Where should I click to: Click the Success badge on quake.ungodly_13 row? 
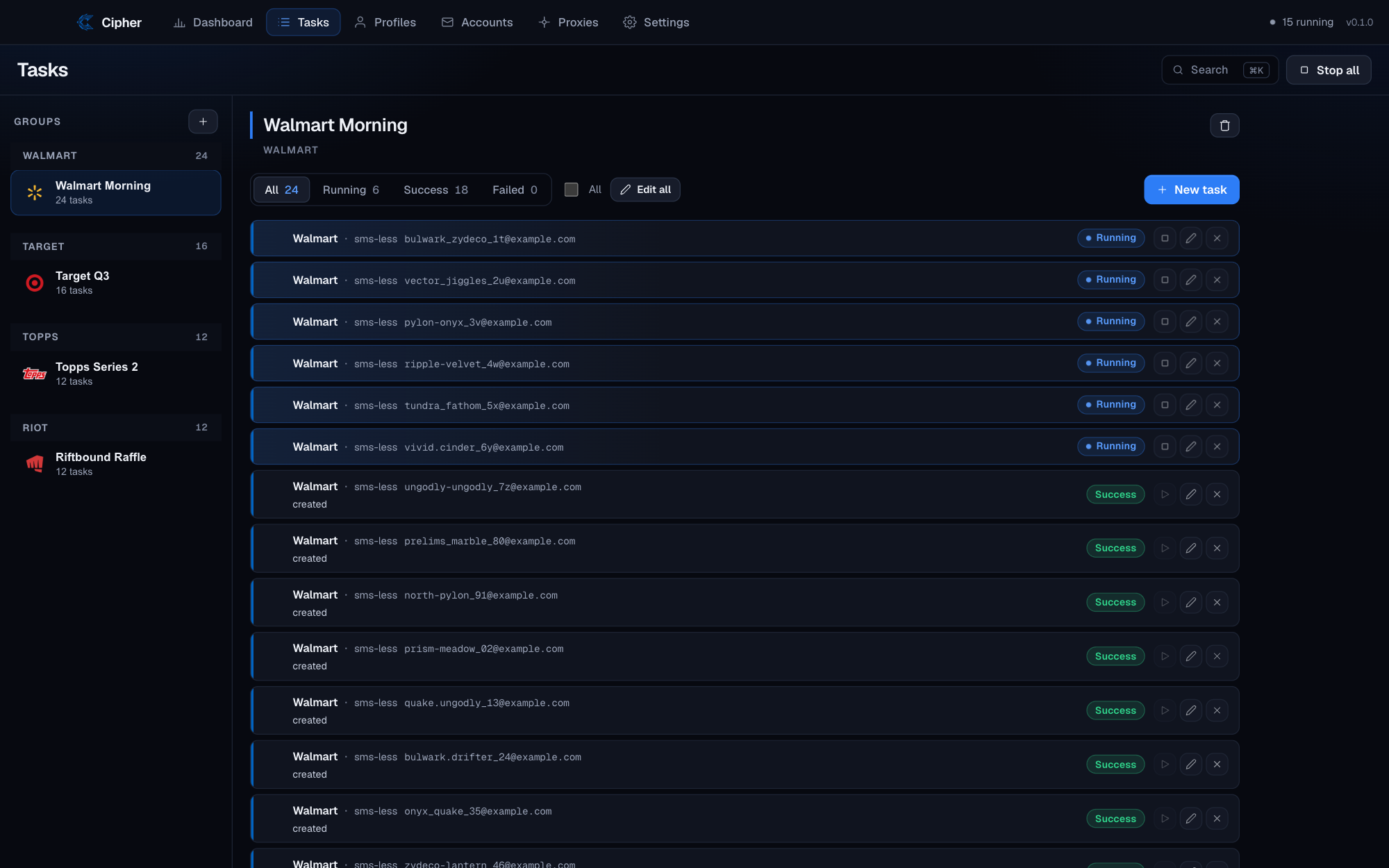coord(1115,710)
